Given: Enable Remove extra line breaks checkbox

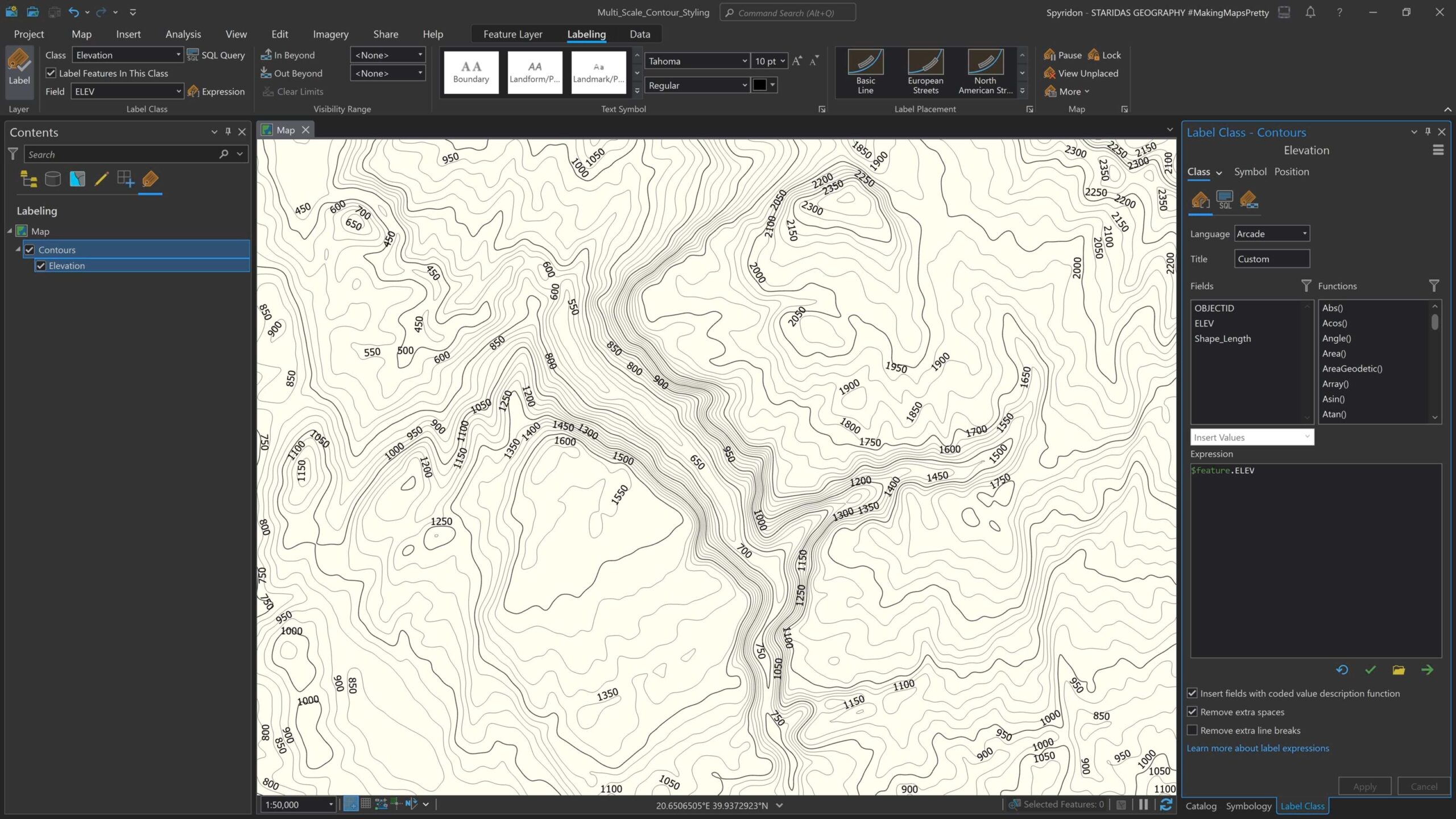Looking at the screenshot, I should click(1193, 730).
